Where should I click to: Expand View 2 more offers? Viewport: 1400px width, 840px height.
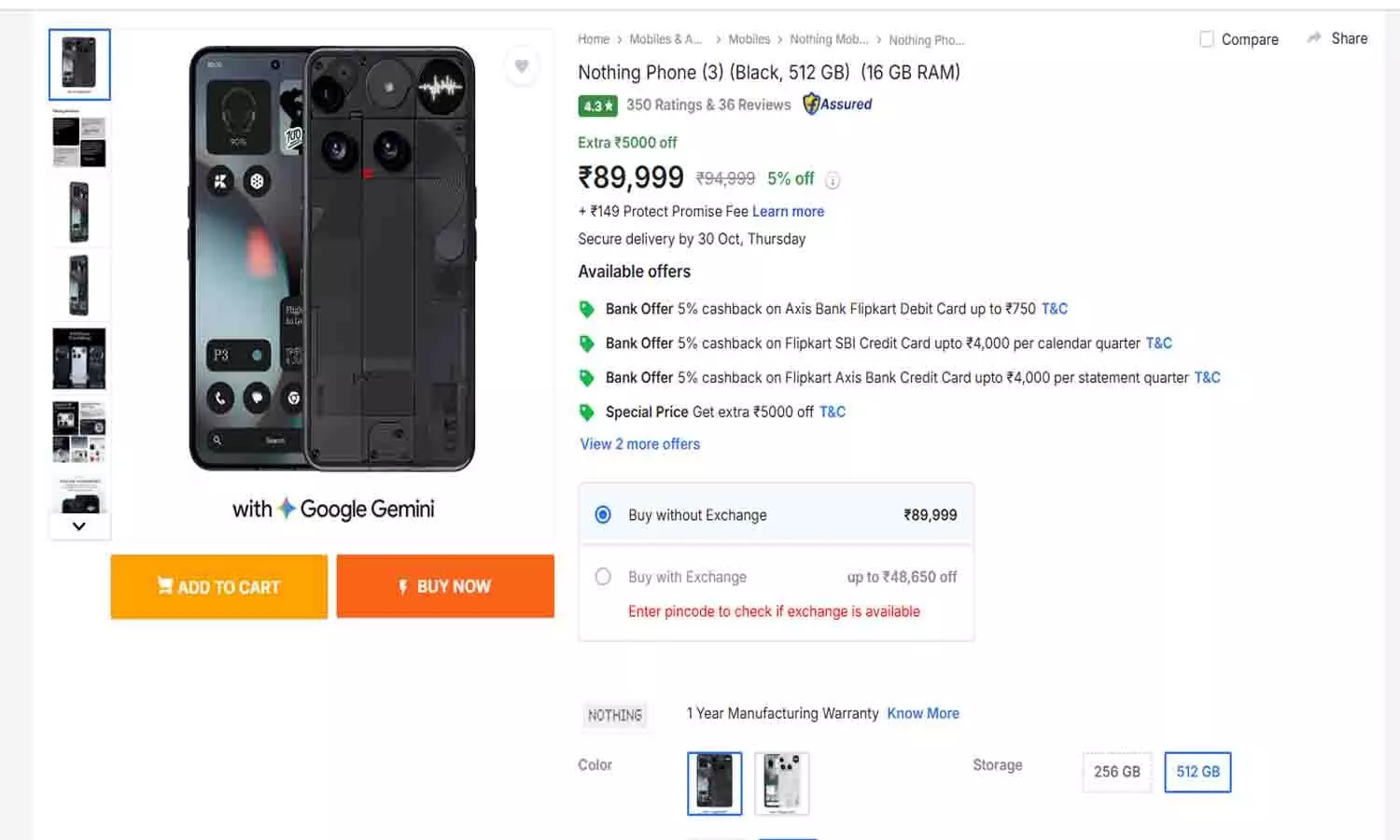639,443
